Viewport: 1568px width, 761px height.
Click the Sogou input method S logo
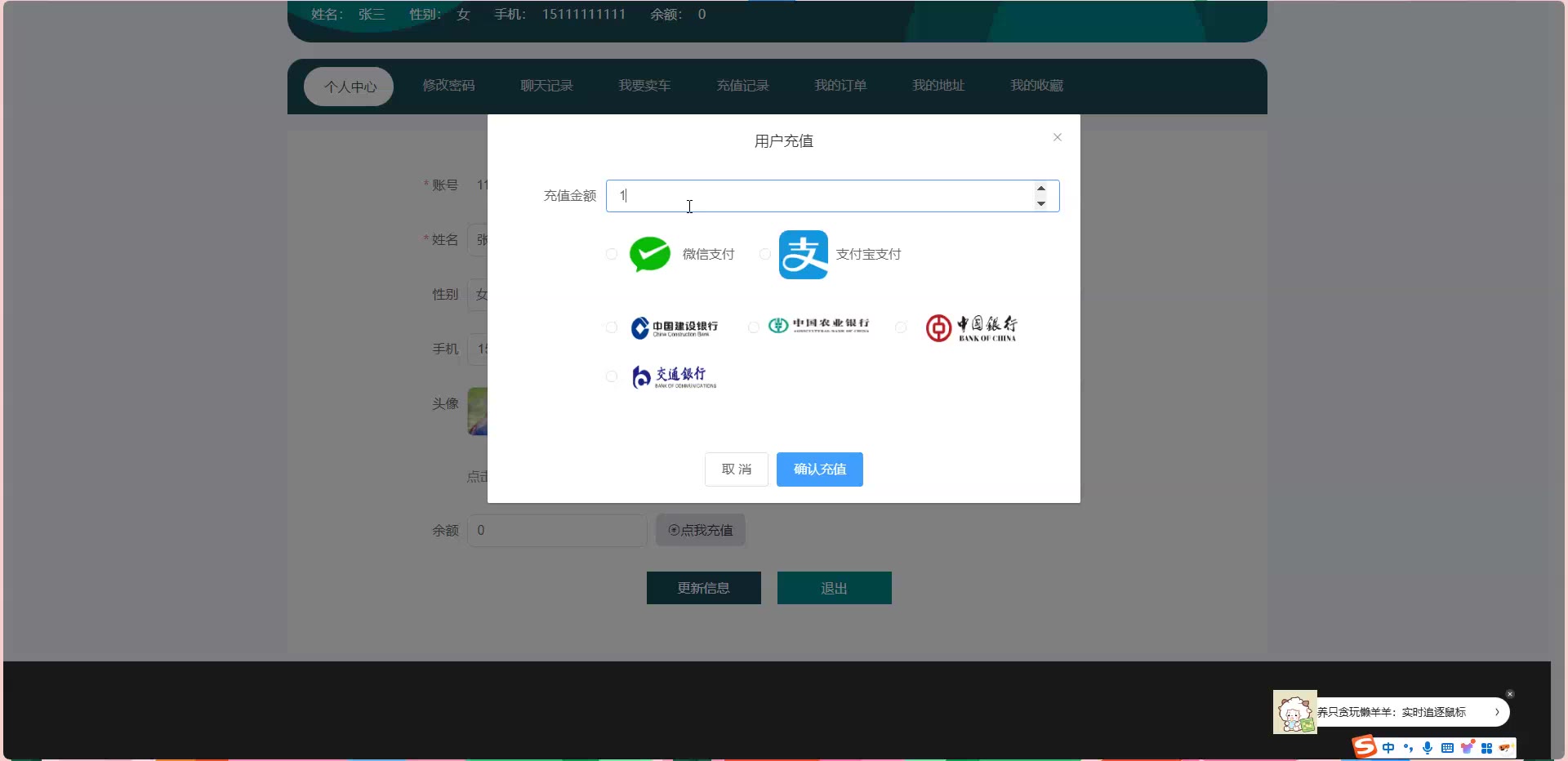point(1365,746)
